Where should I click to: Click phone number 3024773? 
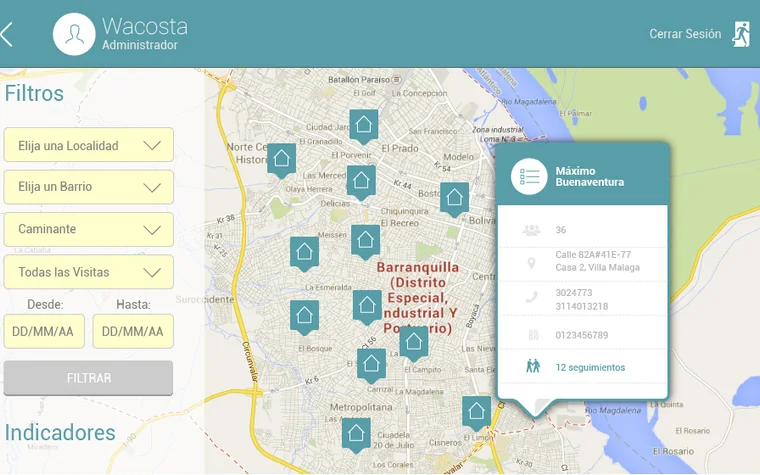(574, 293)
